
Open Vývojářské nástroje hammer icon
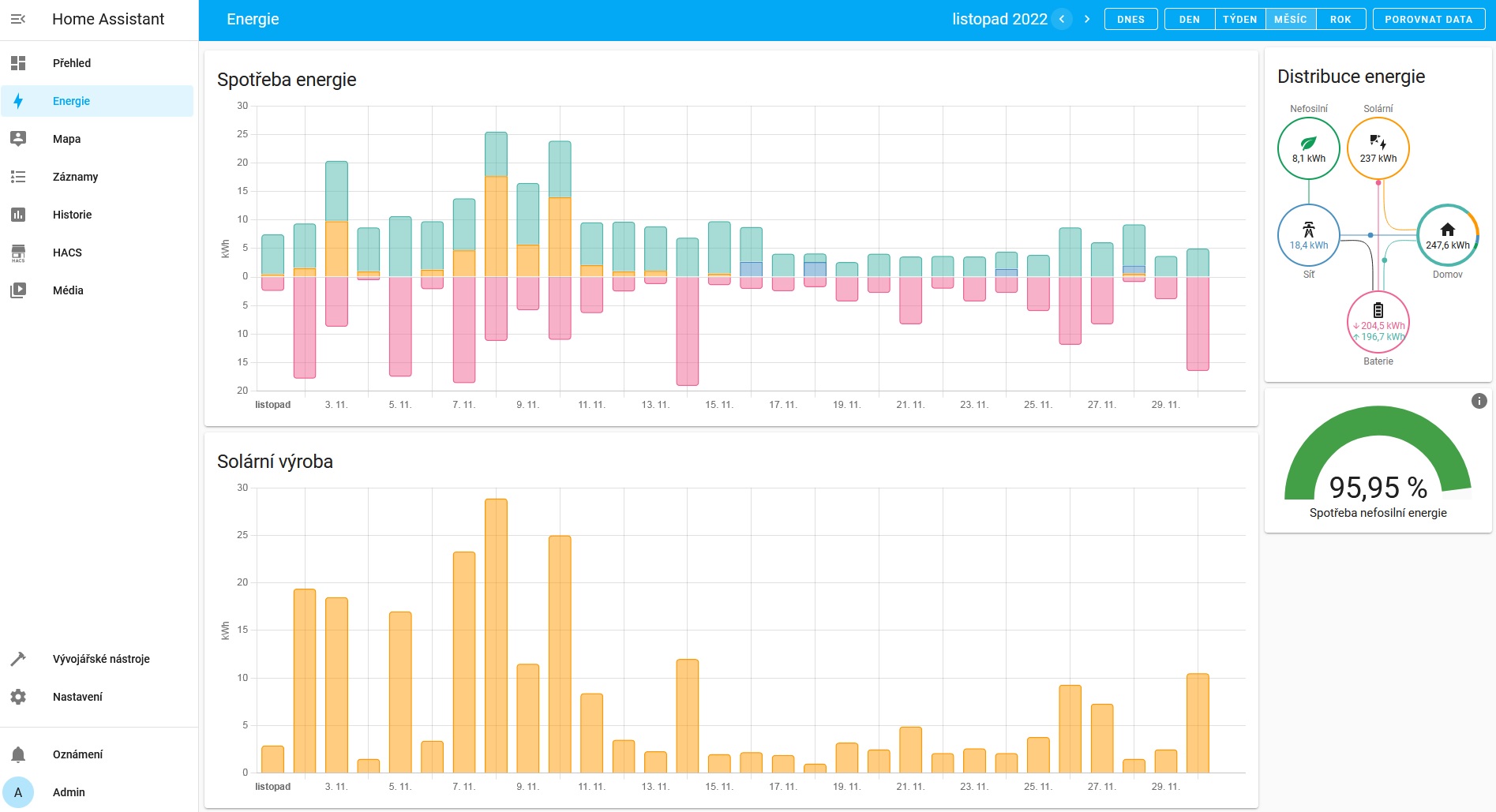18,659
